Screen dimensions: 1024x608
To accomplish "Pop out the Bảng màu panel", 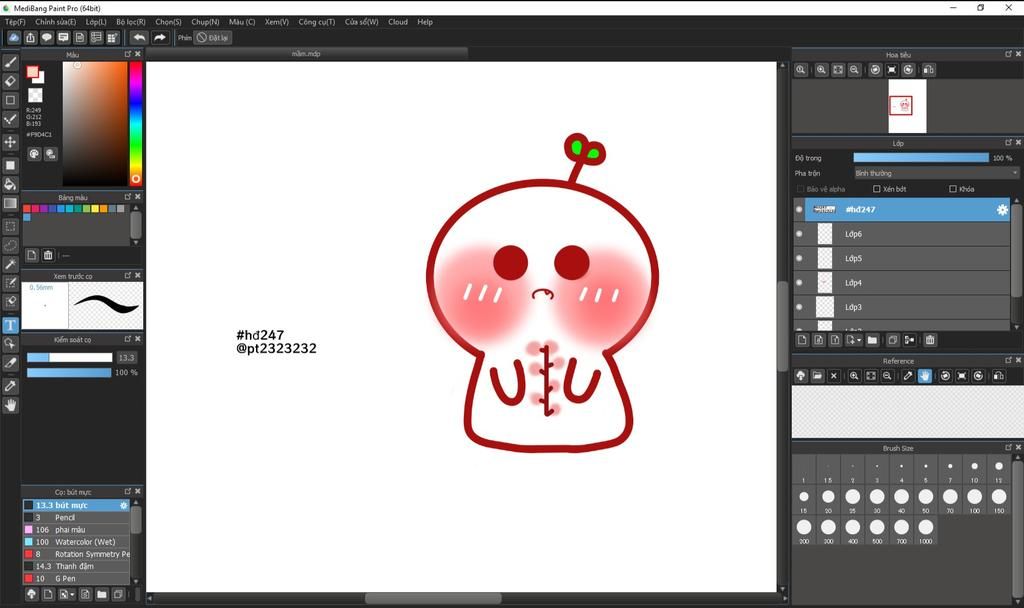I will pyautogui.click(x=128, y=197).
